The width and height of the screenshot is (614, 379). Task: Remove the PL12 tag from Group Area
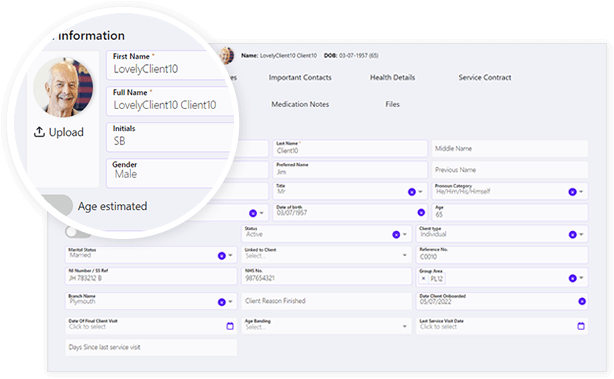pyautogui.click(x=423, y=279)
